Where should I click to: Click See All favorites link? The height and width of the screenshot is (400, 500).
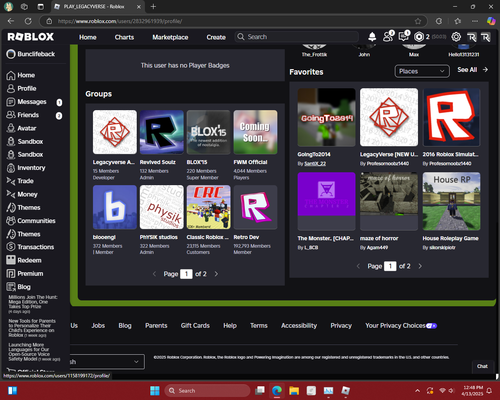click(x=473, y=70)
